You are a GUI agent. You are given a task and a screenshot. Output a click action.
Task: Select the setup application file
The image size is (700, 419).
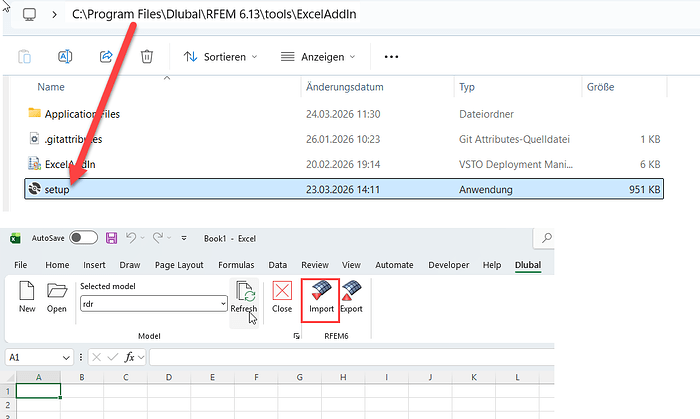pyautogui.click(x=344, y=189)
